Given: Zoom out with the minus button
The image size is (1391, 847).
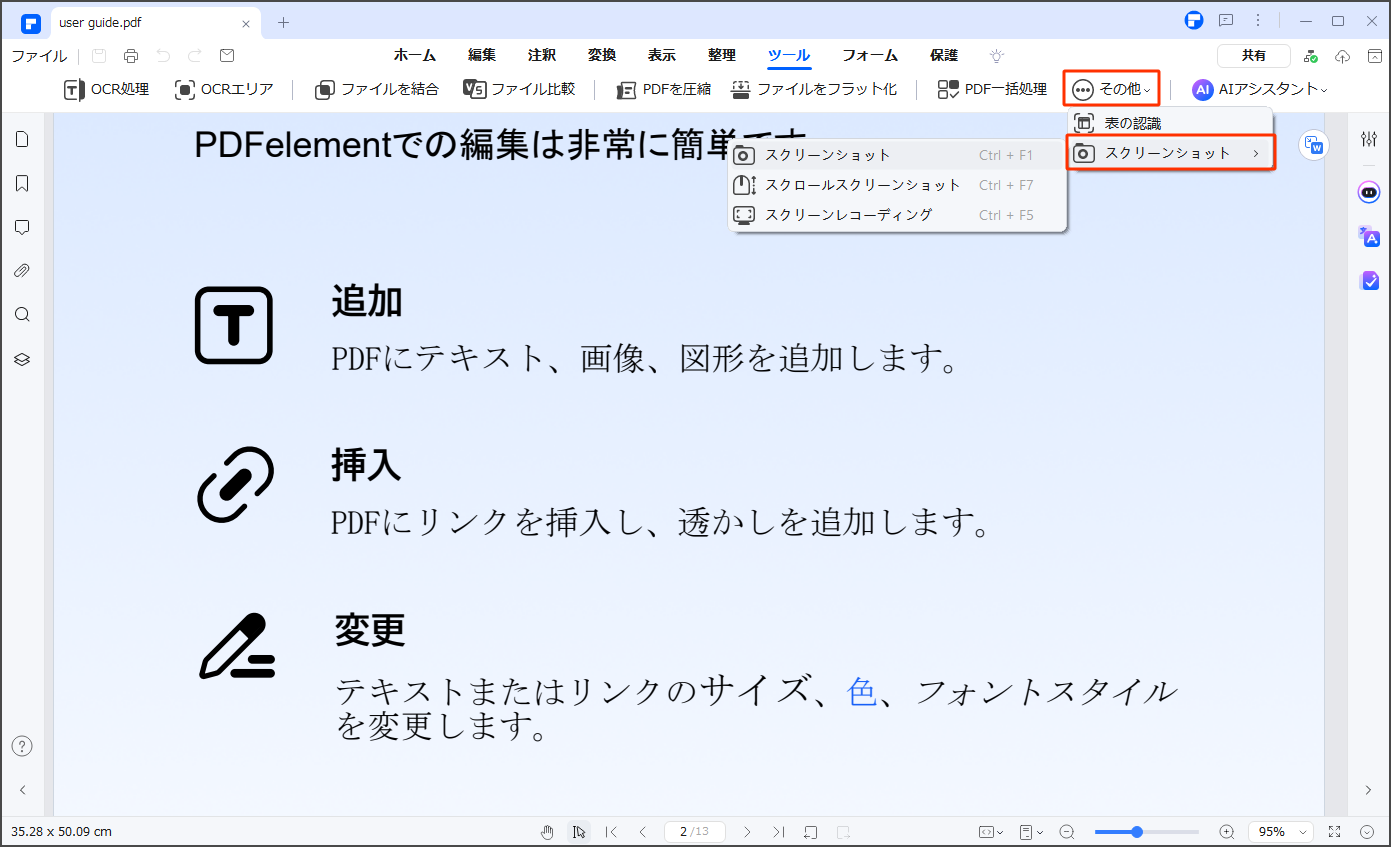Looking at the screenshot, I should 1067,832.
